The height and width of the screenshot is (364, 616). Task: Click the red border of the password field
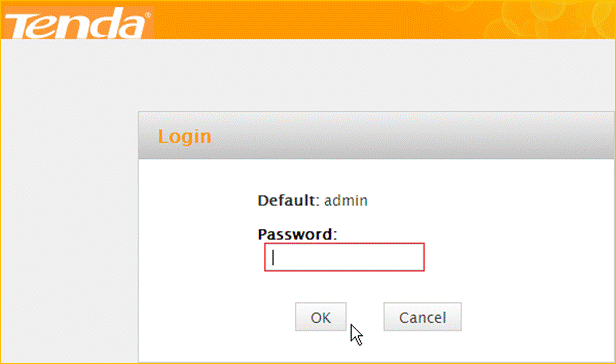click(x=344, y=244)
